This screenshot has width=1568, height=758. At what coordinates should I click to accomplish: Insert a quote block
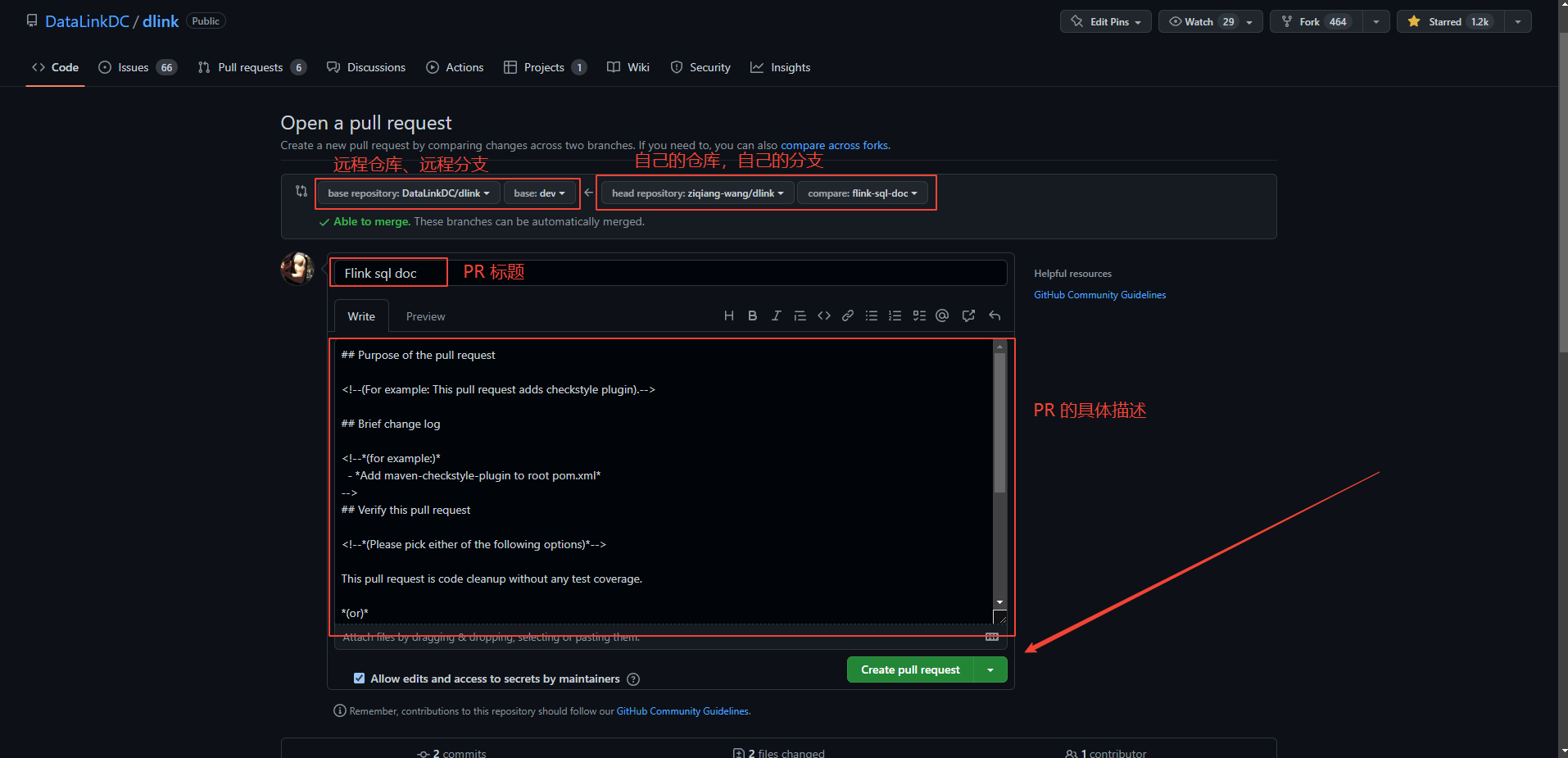click(x=800, y=316)
